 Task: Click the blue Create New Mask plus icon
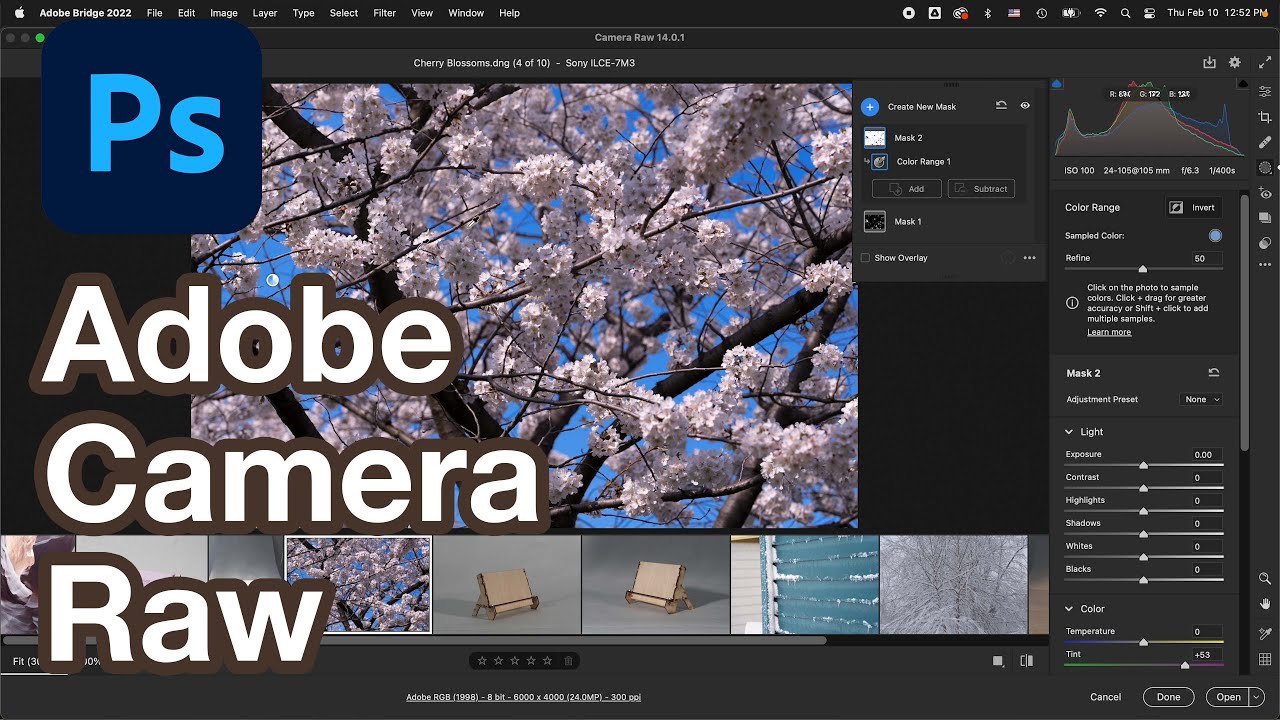(x=870, y=107)
